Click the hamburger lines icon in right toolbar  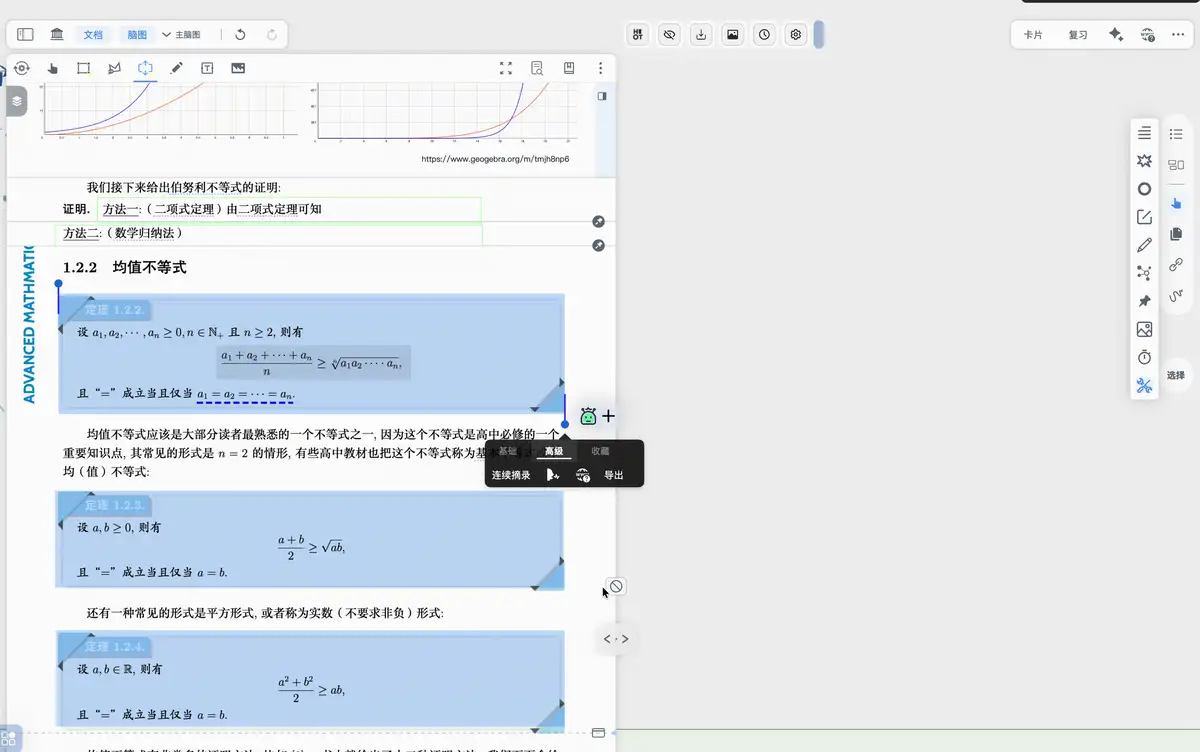pyautogui.click(x=1144, y=133)
